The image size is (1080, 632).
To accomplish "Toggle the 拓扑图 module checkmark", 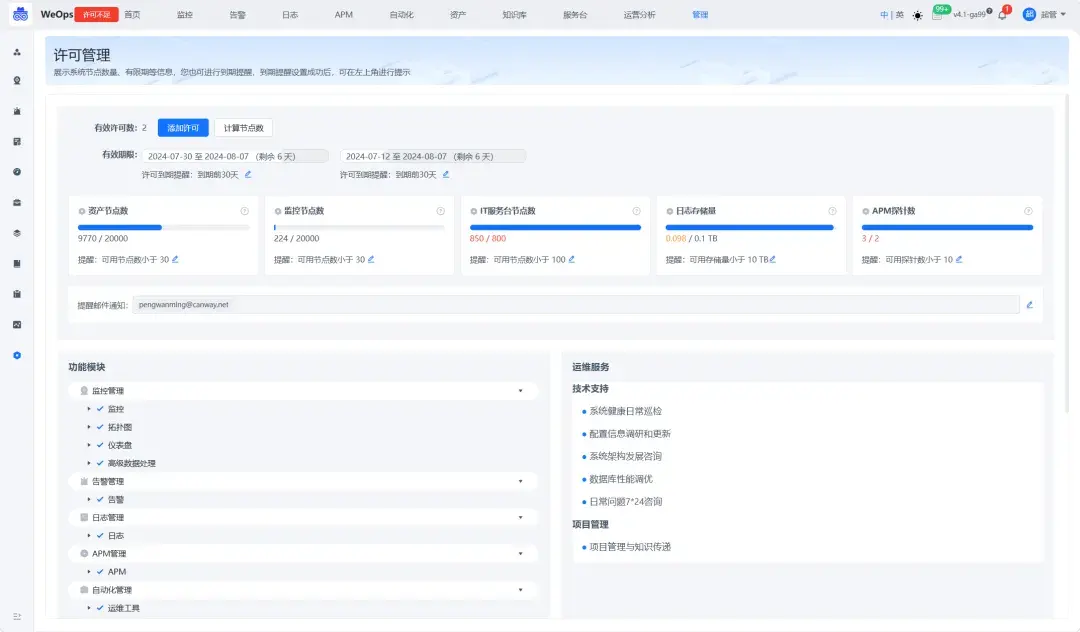I will pyautogui.click(x=100, y=427).
